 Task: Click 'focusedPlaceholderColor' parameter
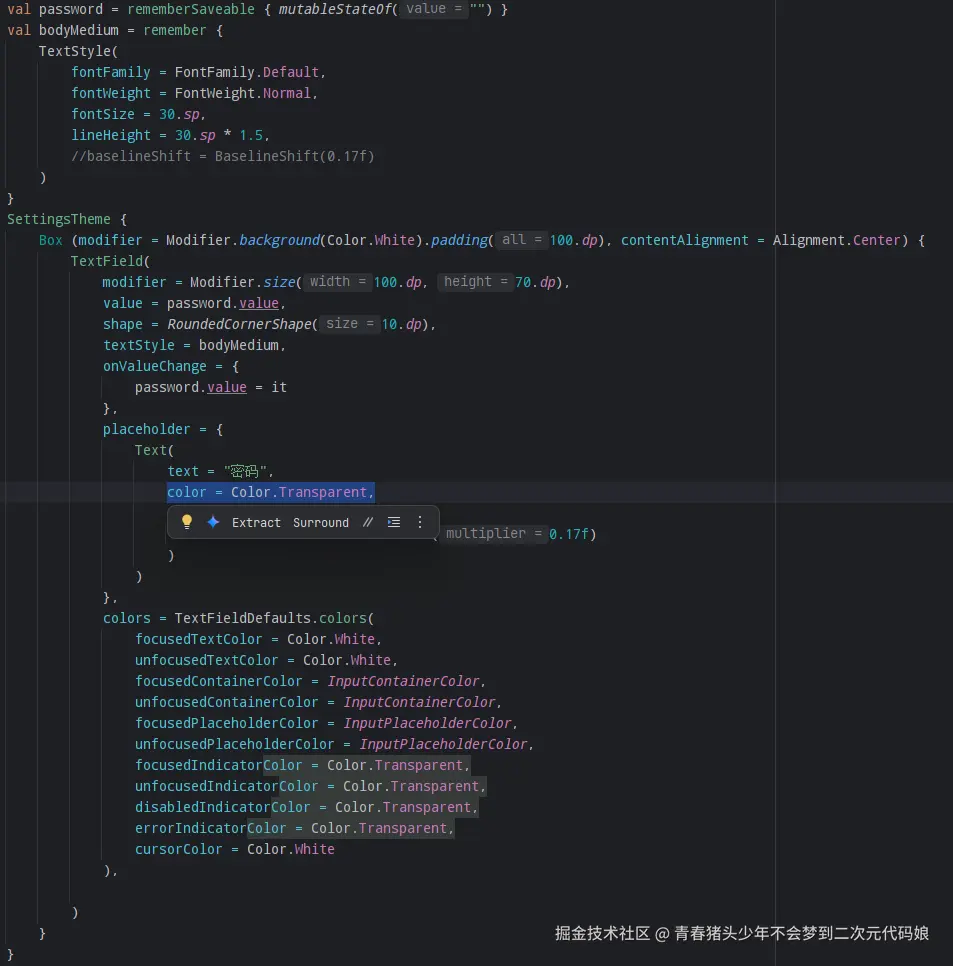(227, 723)
